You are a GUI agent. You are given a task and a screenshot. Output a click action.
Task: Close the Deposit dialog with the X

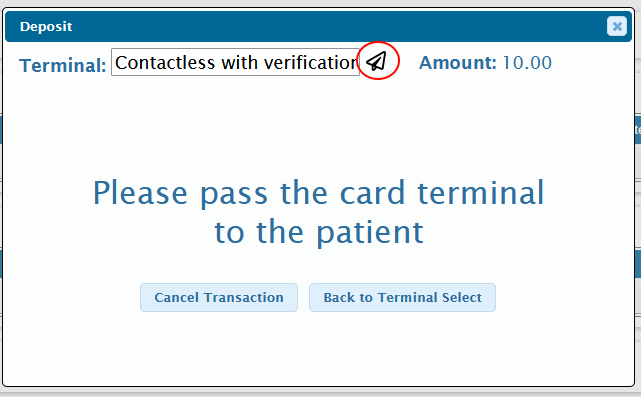[x=617, y=27]
